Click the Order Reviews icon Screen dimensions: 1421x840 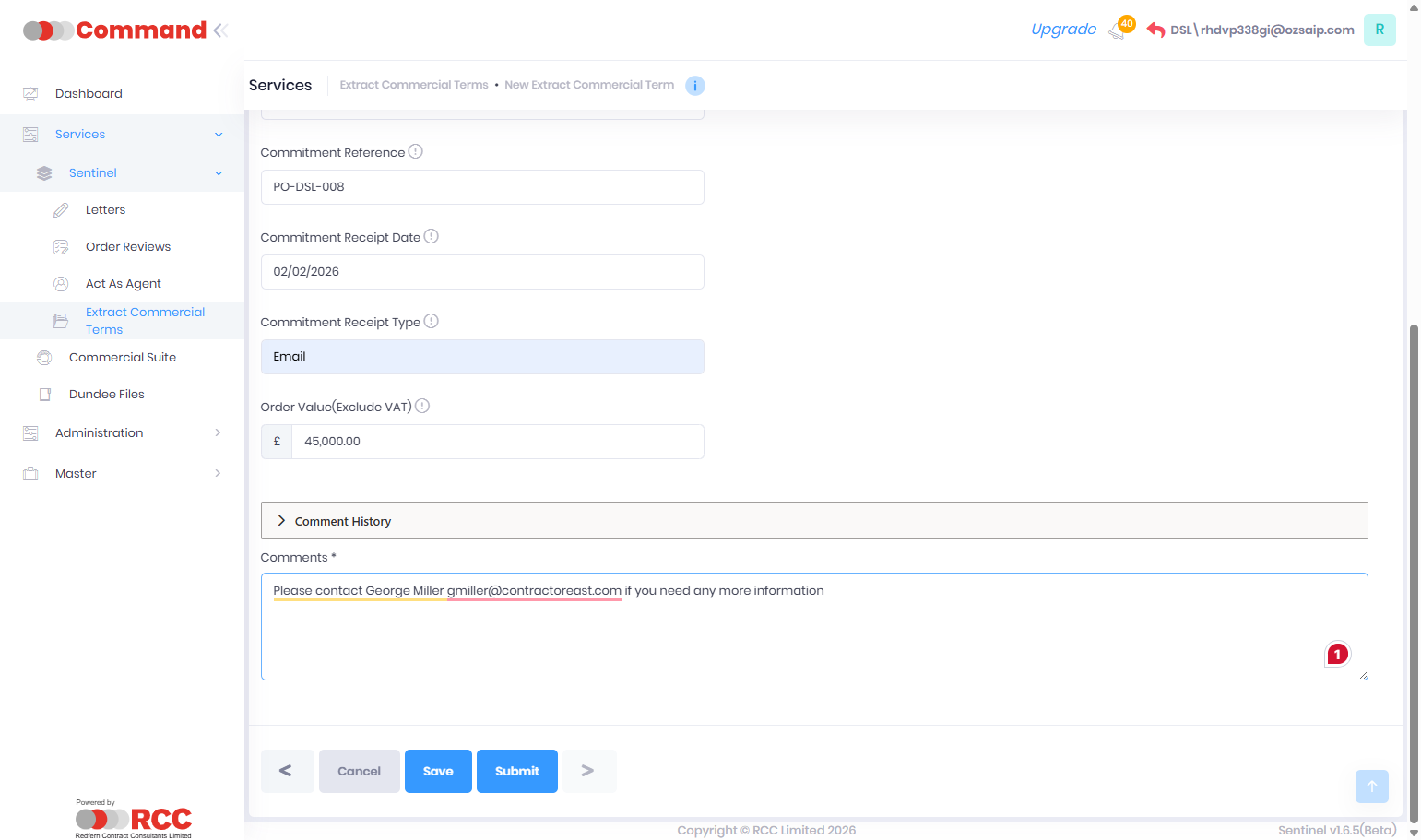(x=61, y=247)
